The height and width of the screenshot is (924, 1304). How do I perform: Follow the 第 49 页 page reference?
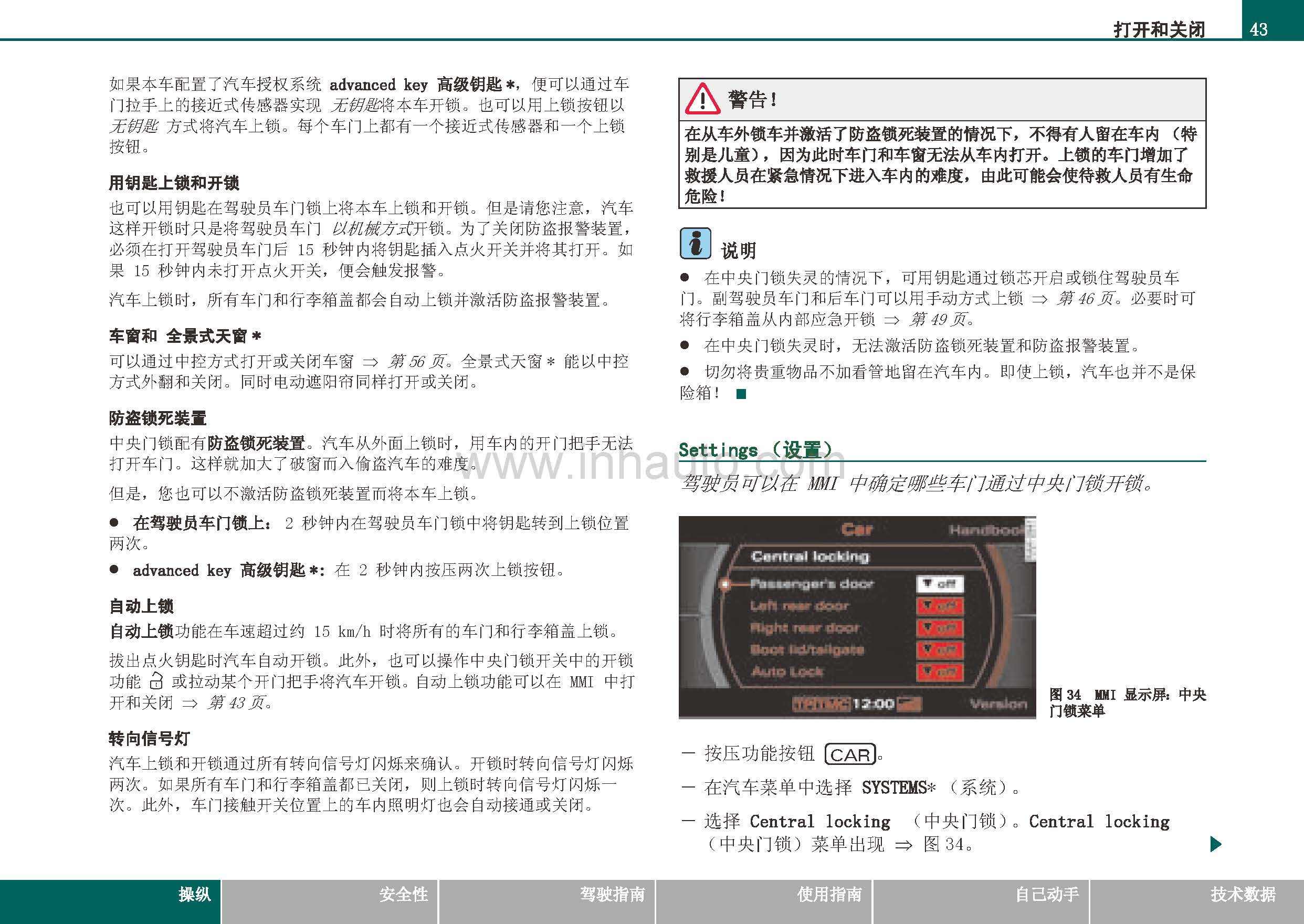coord(937,319)
